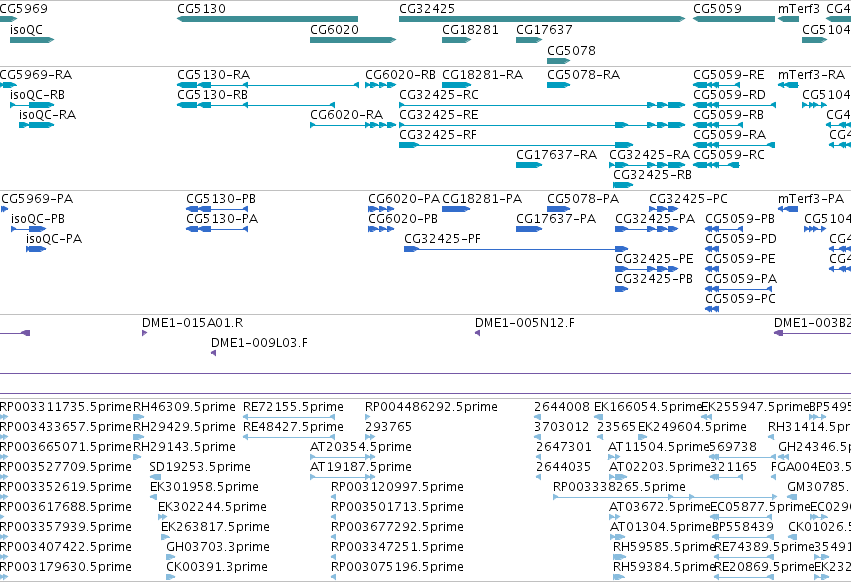
Task: Select BAC end DME1-009L03.F
Action: (x=259, y=343)
